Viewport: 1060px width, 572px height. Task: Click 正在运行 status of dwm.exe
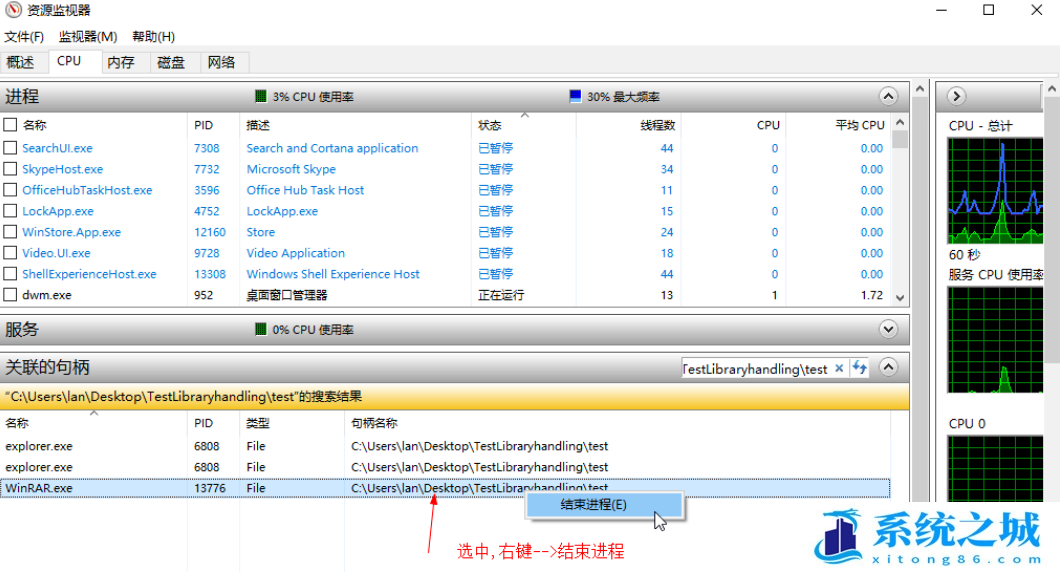click(x=501, y=295)
